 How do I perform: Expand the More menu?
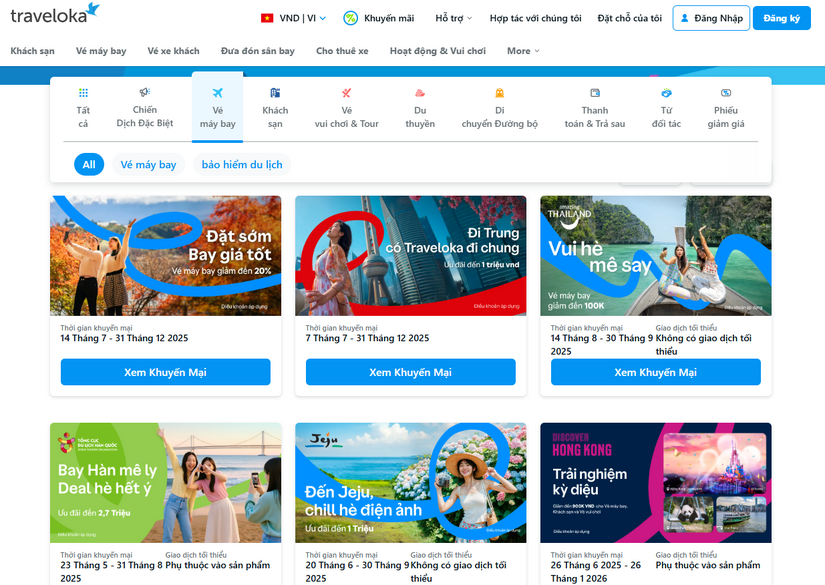(523, 51)
